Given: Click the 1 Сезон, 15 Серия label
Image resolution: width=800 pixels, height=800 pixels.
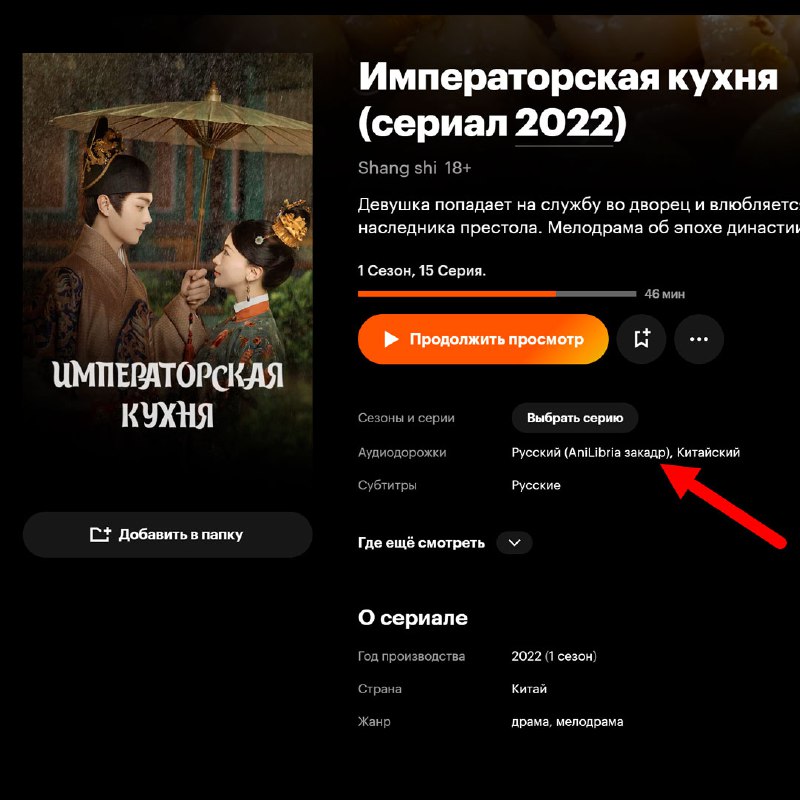Looking at the screenshot, I should coord(422,271).
